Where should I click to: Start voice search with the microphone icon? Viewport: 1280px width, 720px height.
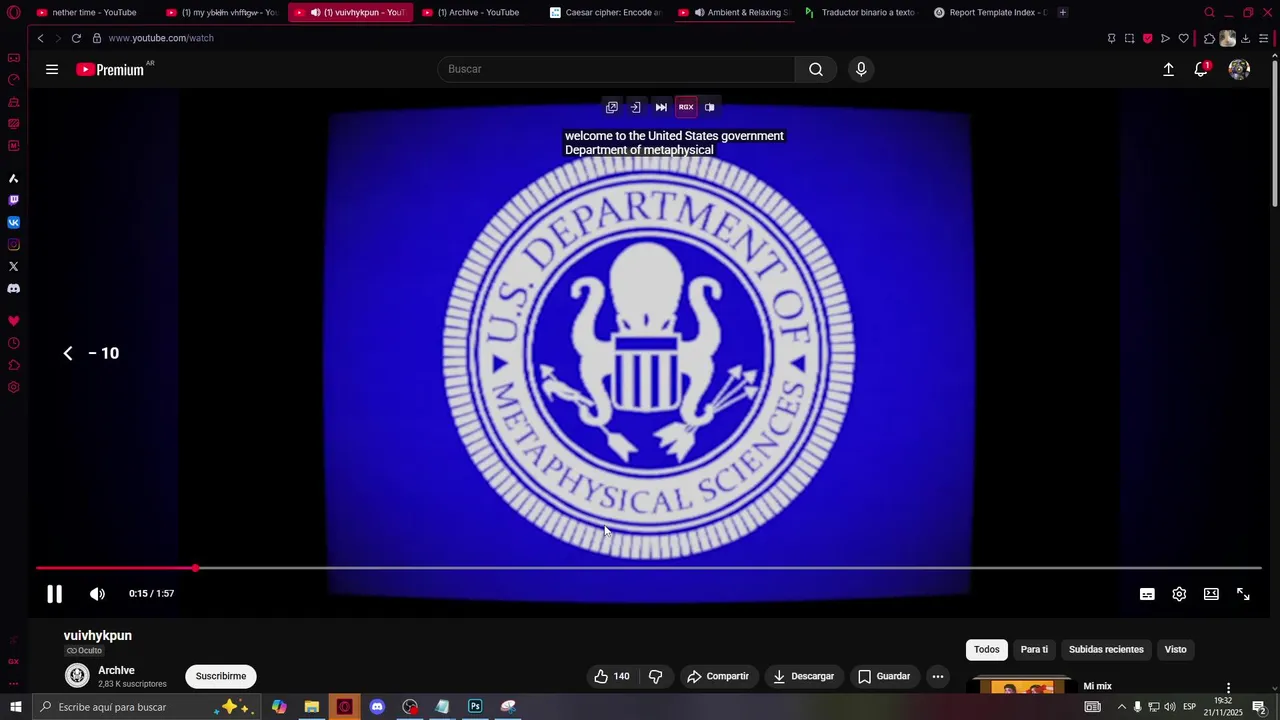pos(861,69)
